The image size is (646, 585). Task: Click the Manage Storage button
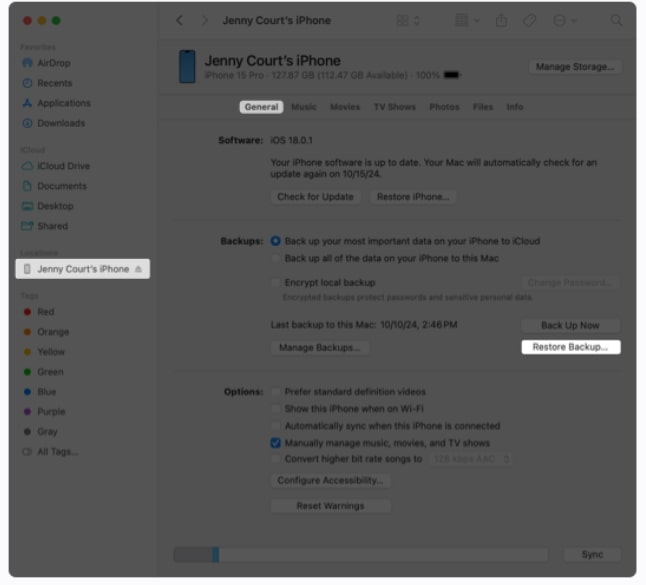pyautogui.click(x=575, y=67)
